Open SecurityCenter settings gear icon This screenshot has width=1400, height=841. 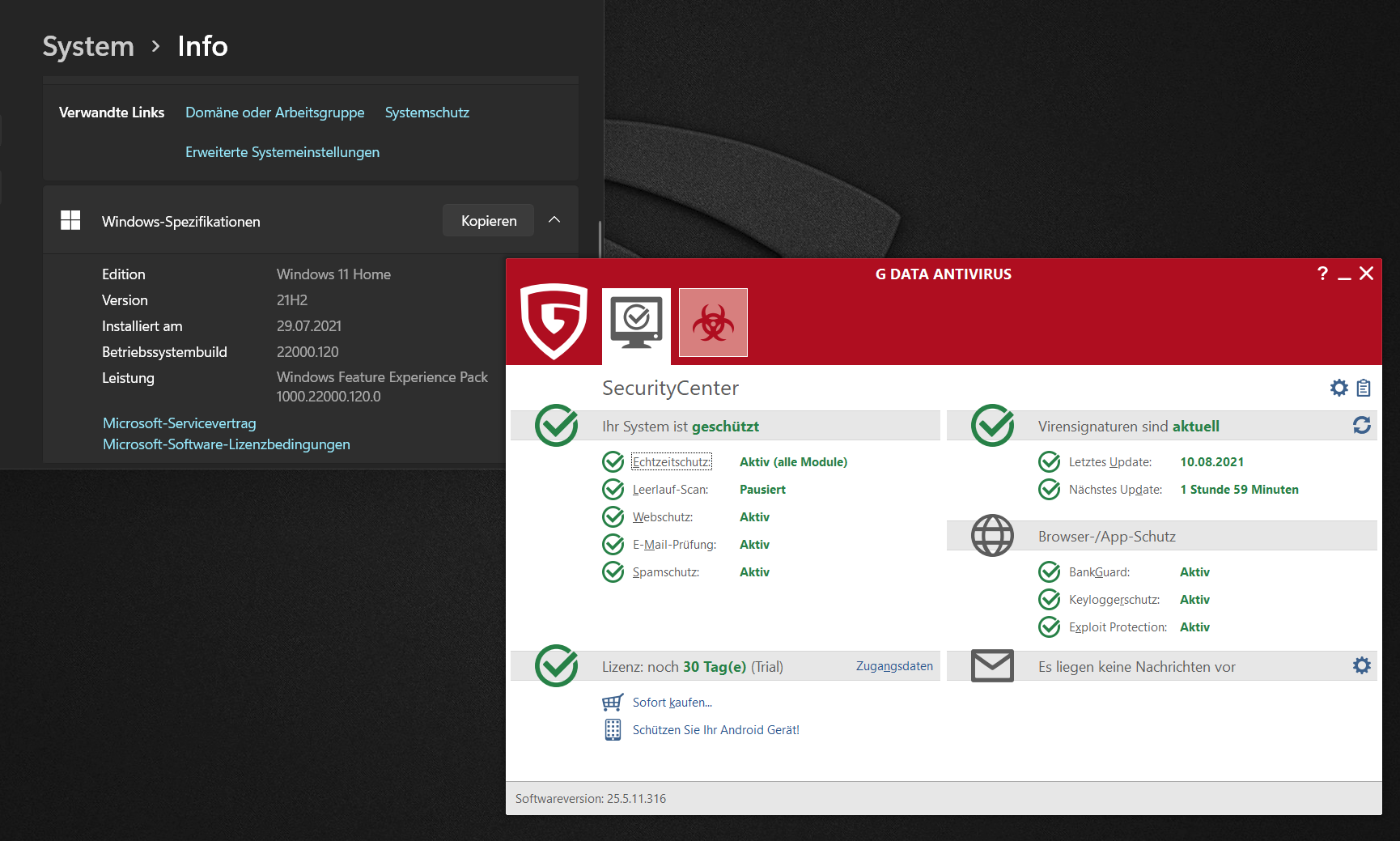(1339, 388)
